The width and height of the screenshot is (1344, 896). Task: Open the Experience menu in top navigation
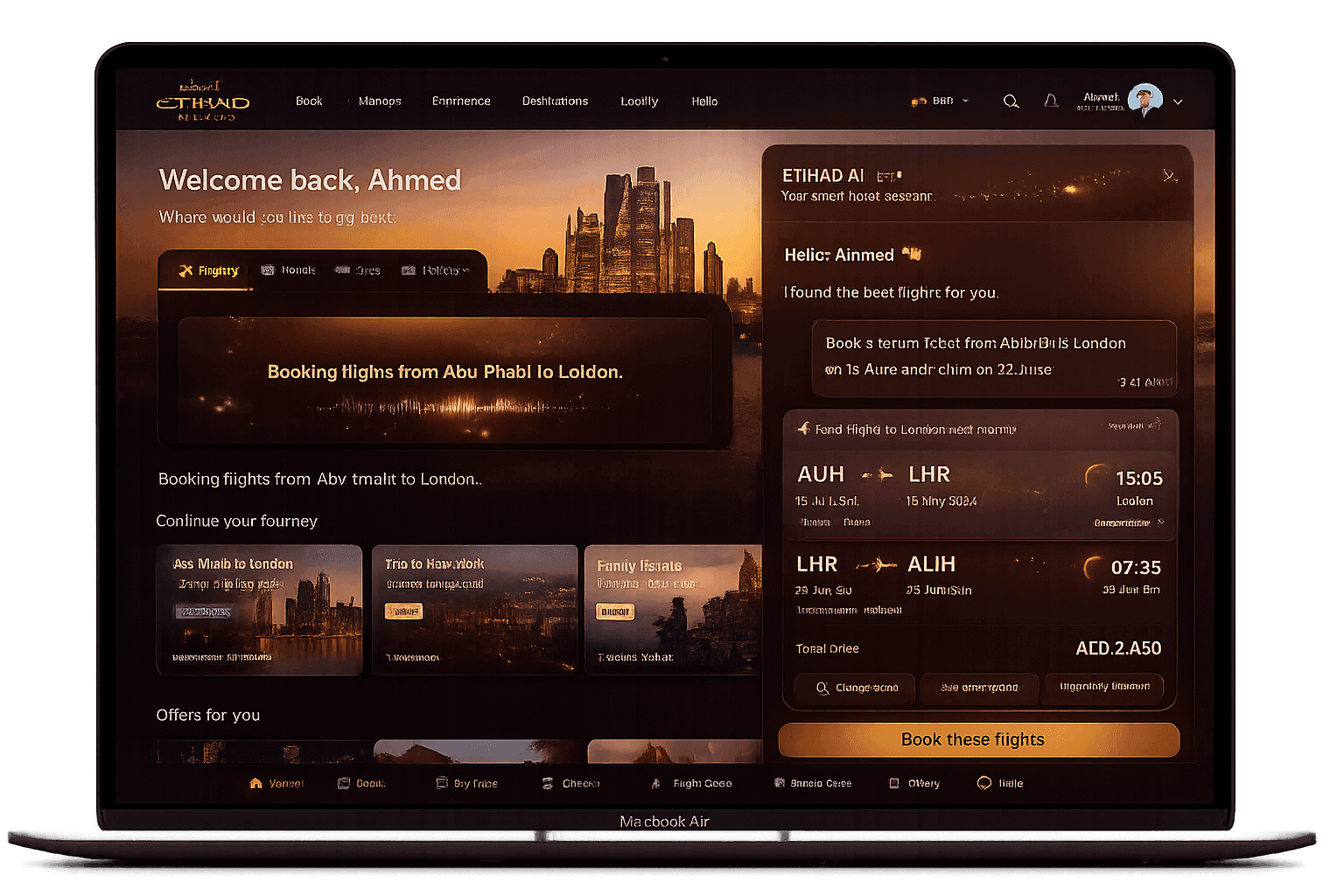coord(461,101)
